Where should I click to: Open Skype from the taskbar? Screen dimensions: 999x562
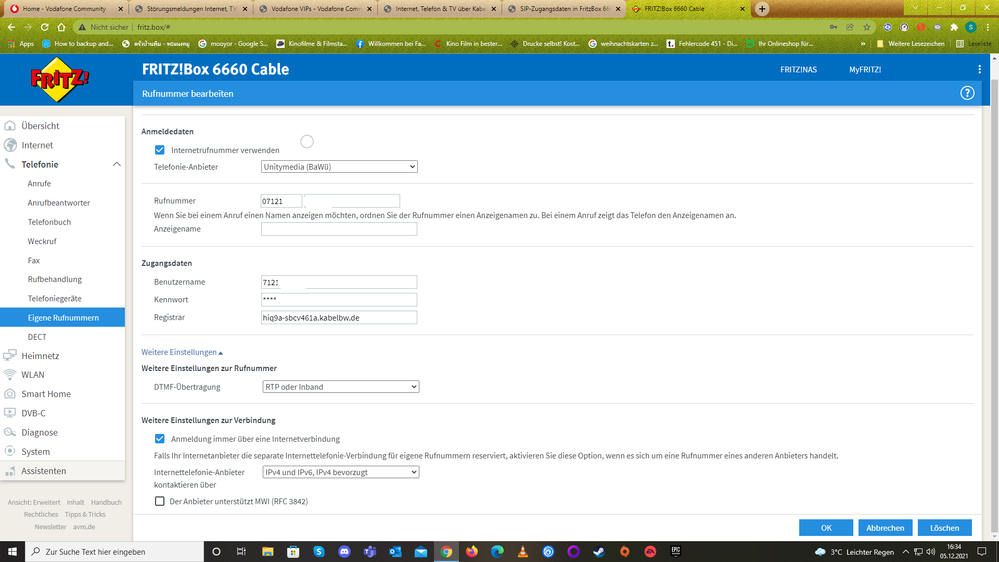[x=319, y=552]
